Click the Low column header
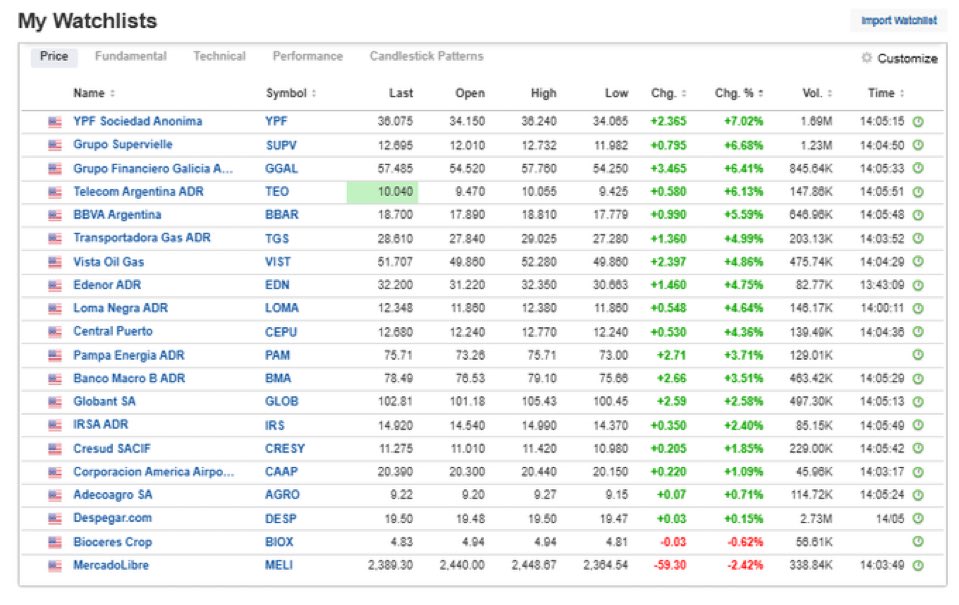Screen dimensions: 959x605 616,93
